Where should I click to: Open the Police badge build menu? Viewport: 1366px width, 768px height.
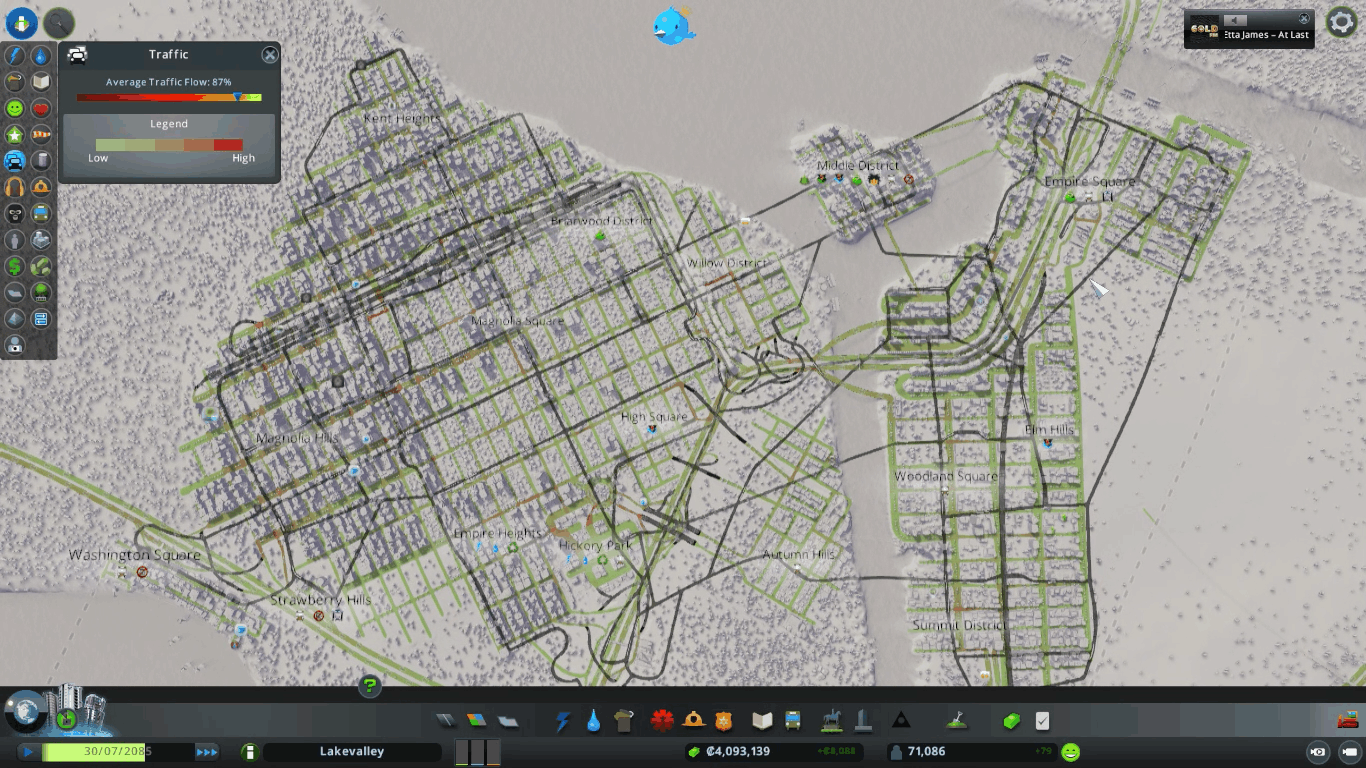[x=724, y=720]
